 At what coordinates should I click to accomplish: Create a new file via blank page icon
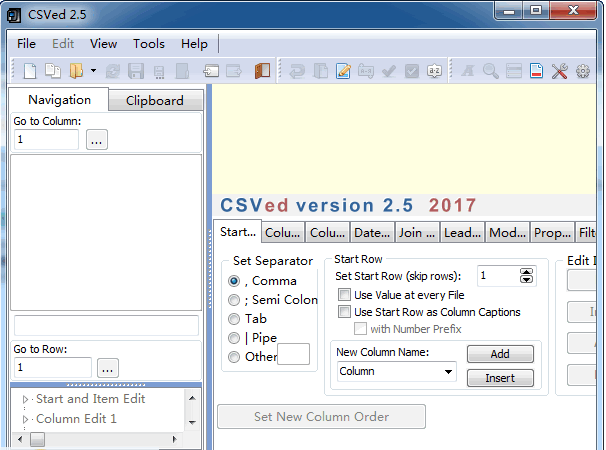[30, 71]
